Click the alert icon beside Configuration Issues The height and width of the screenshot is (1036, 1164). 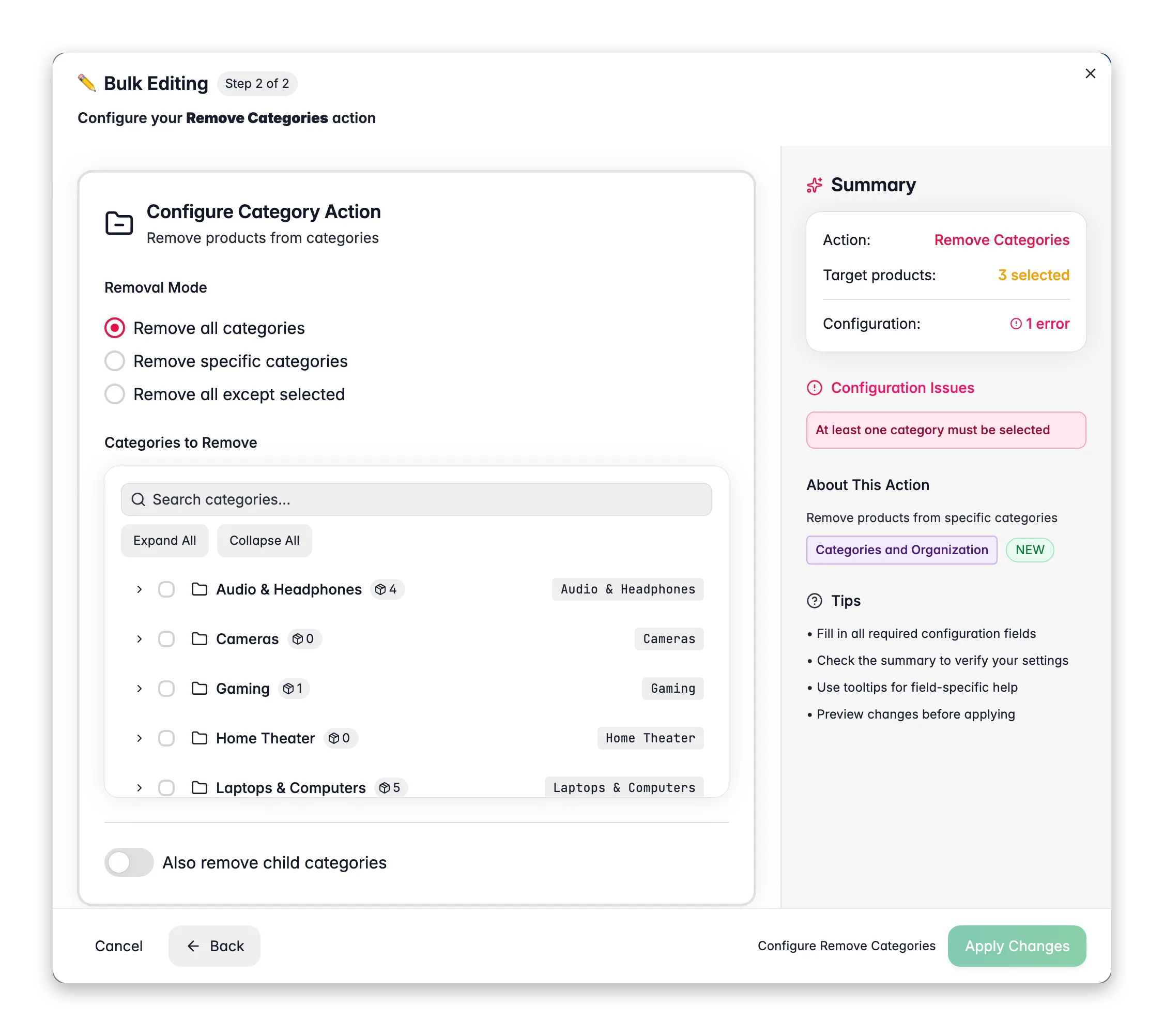[815, 388]
